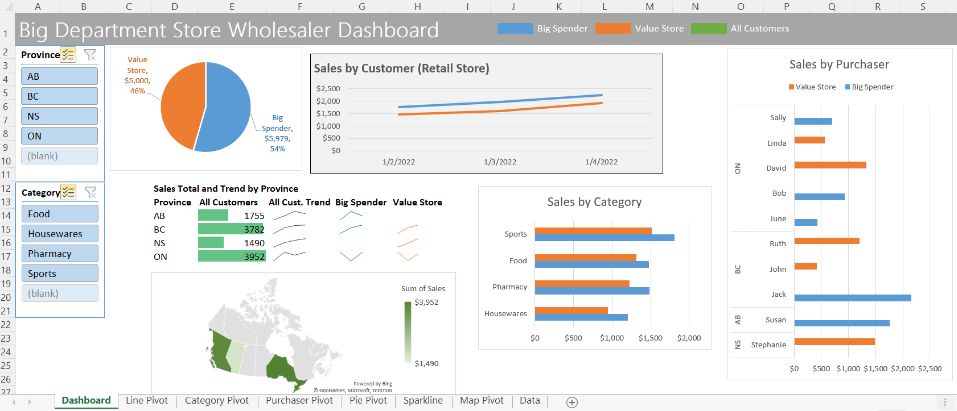Clear the Category slicer filter

click(x=90, y=191)
